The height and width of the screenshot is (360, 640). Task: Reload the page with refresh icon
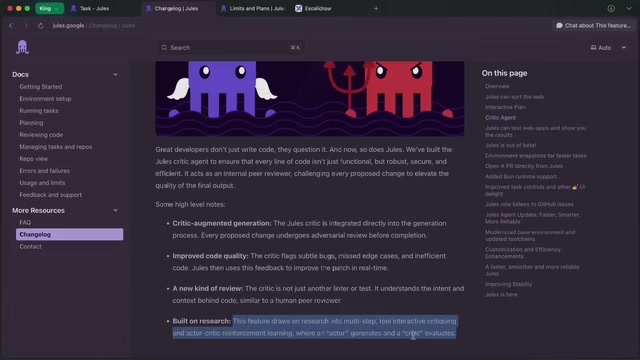(40, 25)
